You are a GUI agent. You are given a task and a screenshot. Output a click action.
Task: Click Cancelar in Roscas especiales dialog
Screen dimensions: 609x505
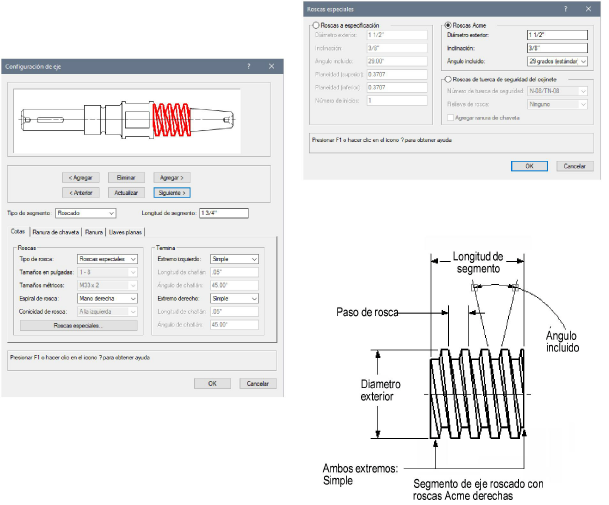[575, 166]
